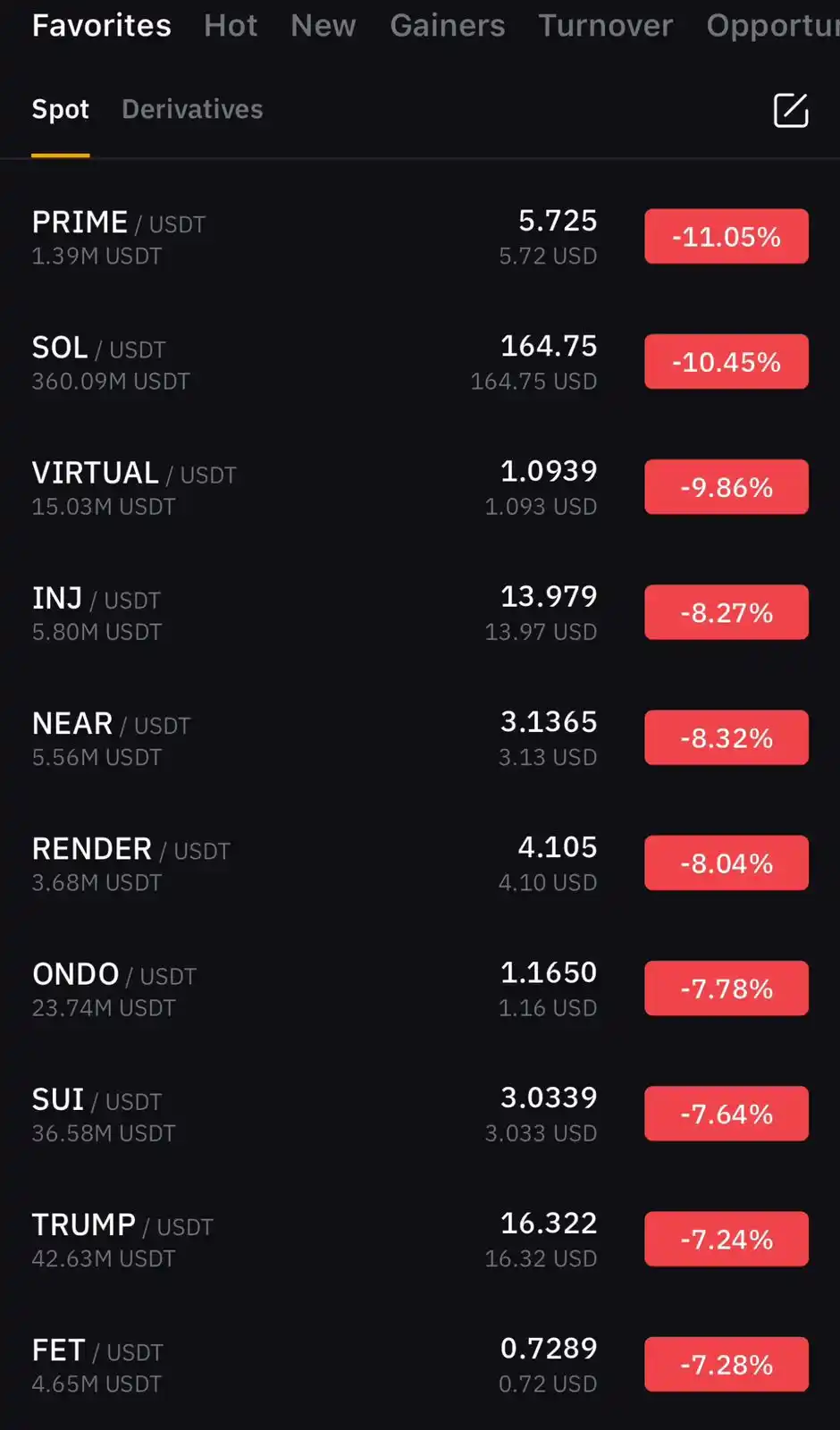
Task: Select the Favorites tab
Action: click(101, 25)
